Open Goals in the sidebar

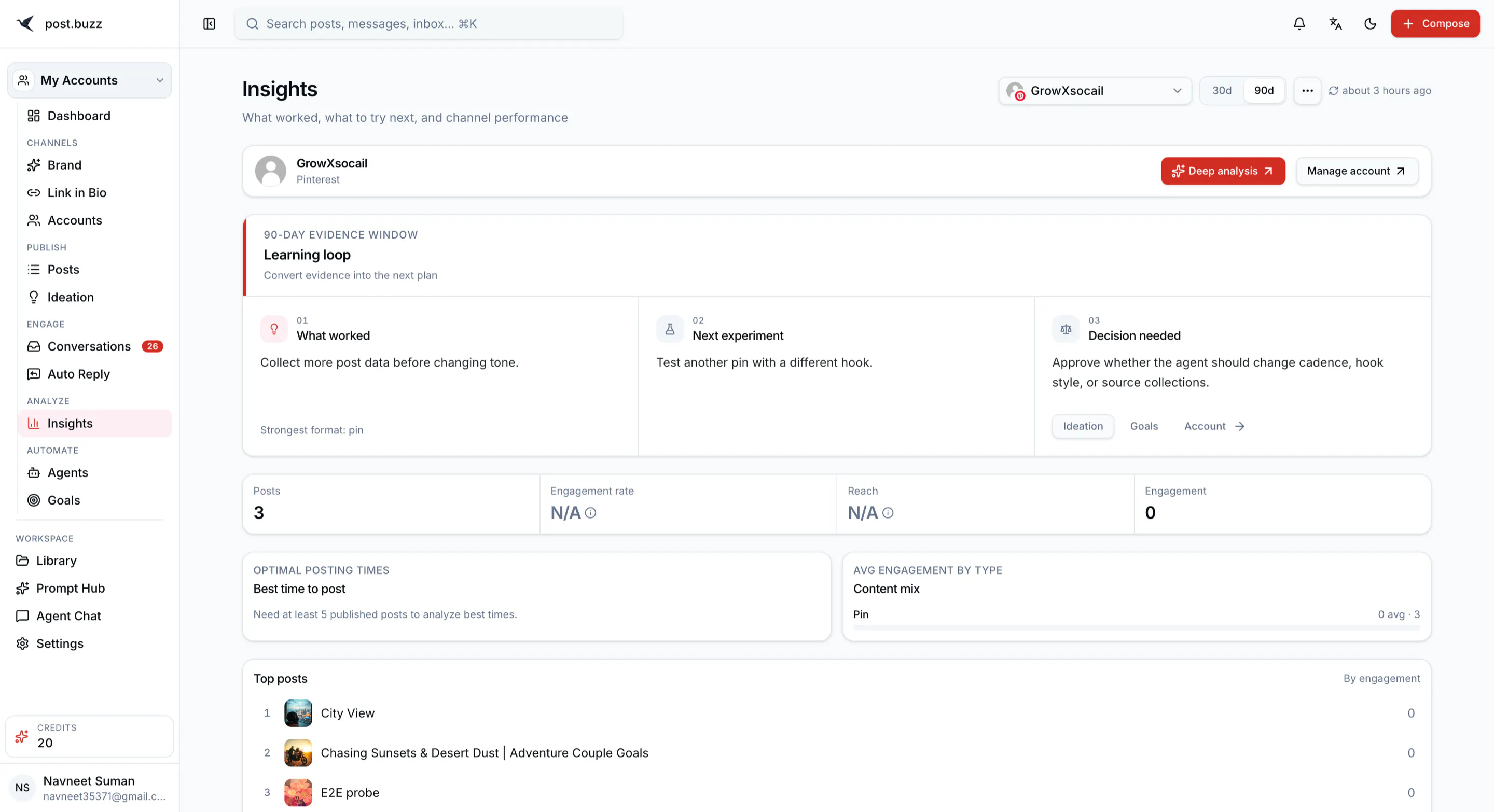tap(95, 501)
